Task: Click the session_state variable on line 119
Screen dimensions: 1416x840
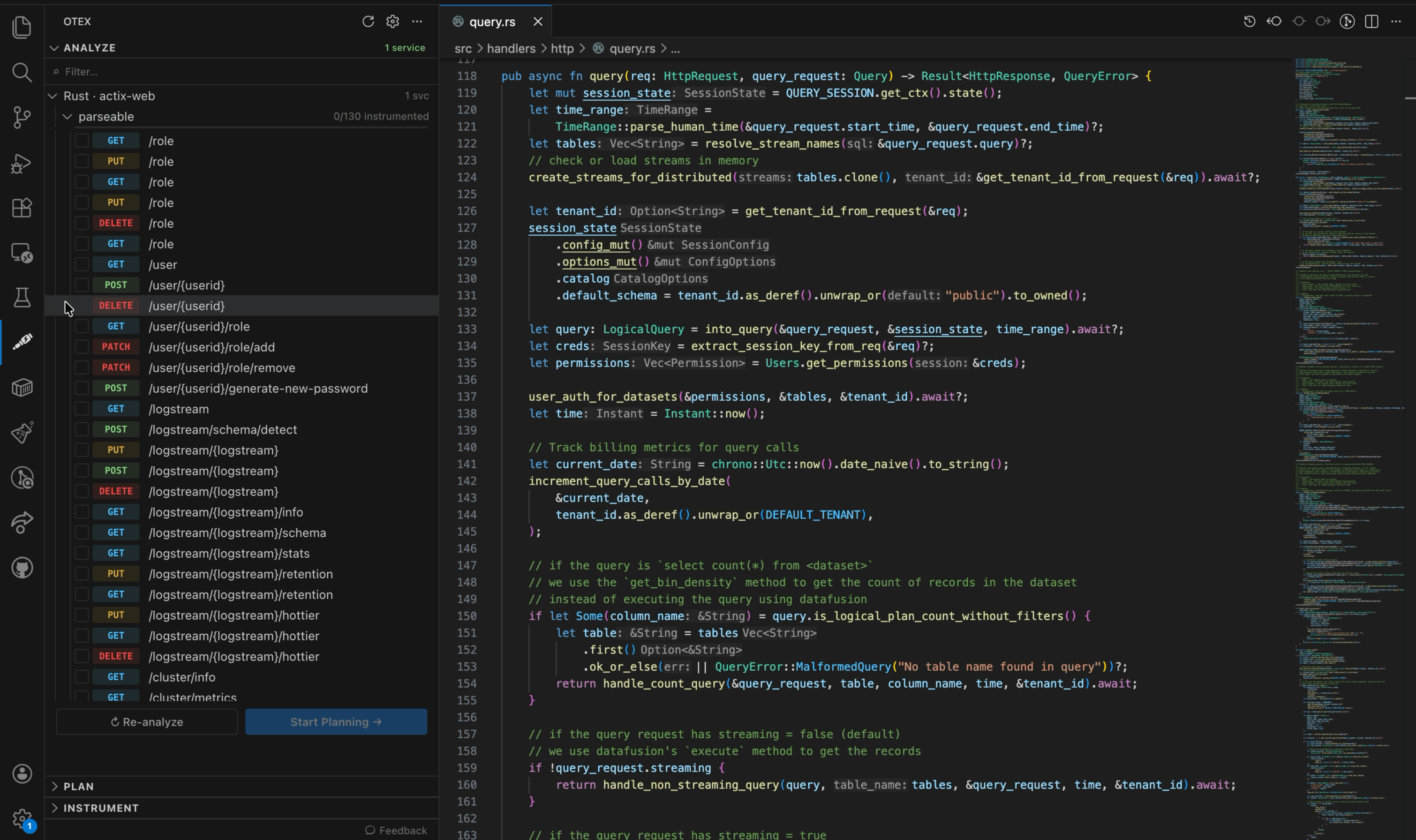Action: [x=626, y=93]
